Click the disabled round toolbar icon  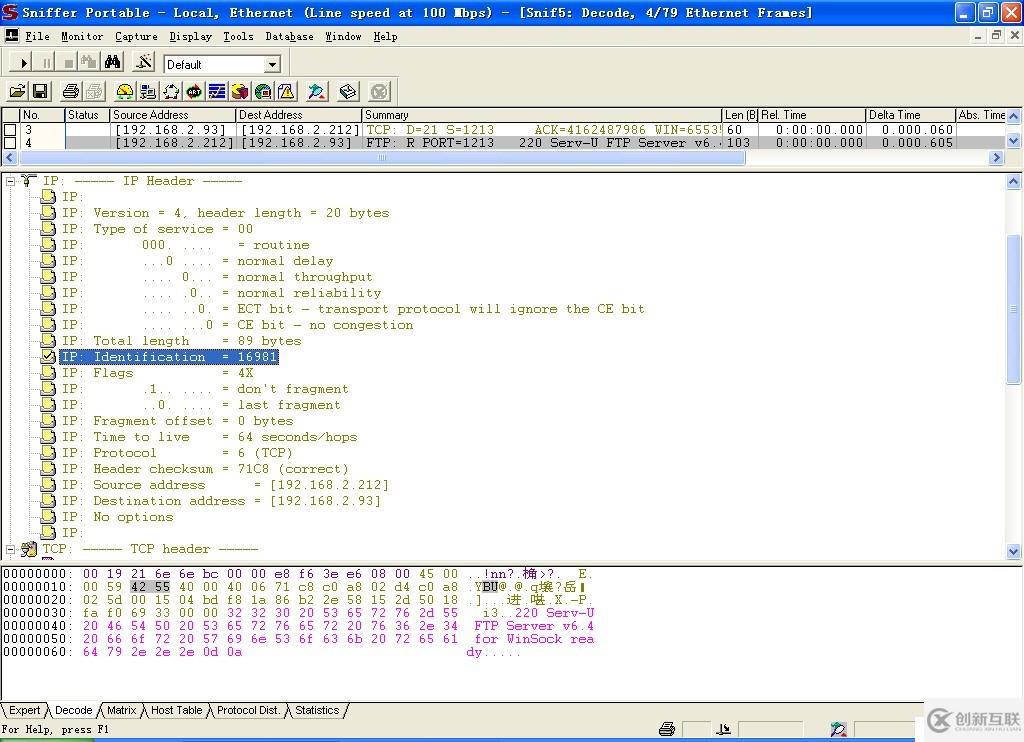379,92
